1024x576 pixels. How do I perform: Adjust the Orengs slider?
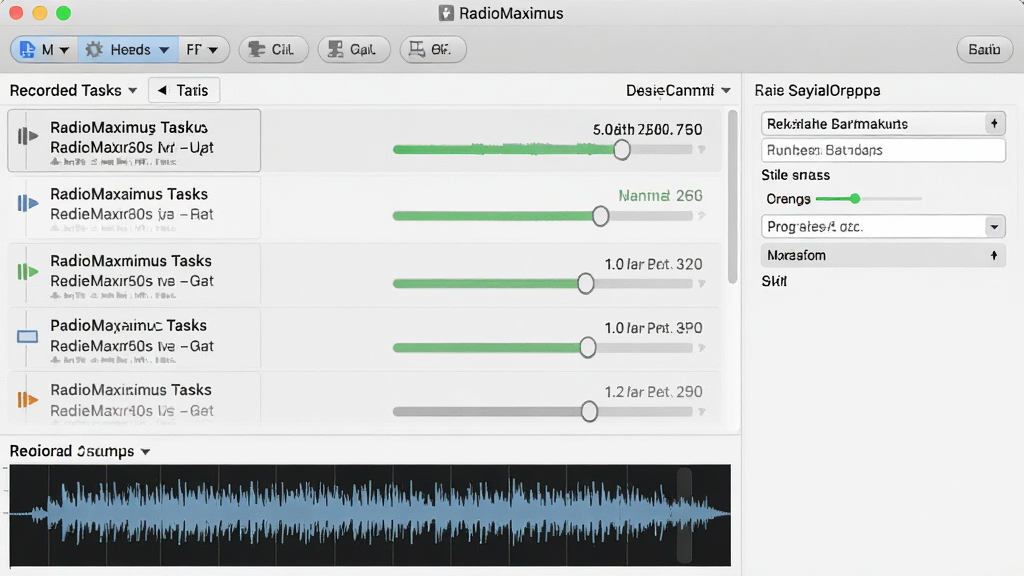click(x=854, y=199)
